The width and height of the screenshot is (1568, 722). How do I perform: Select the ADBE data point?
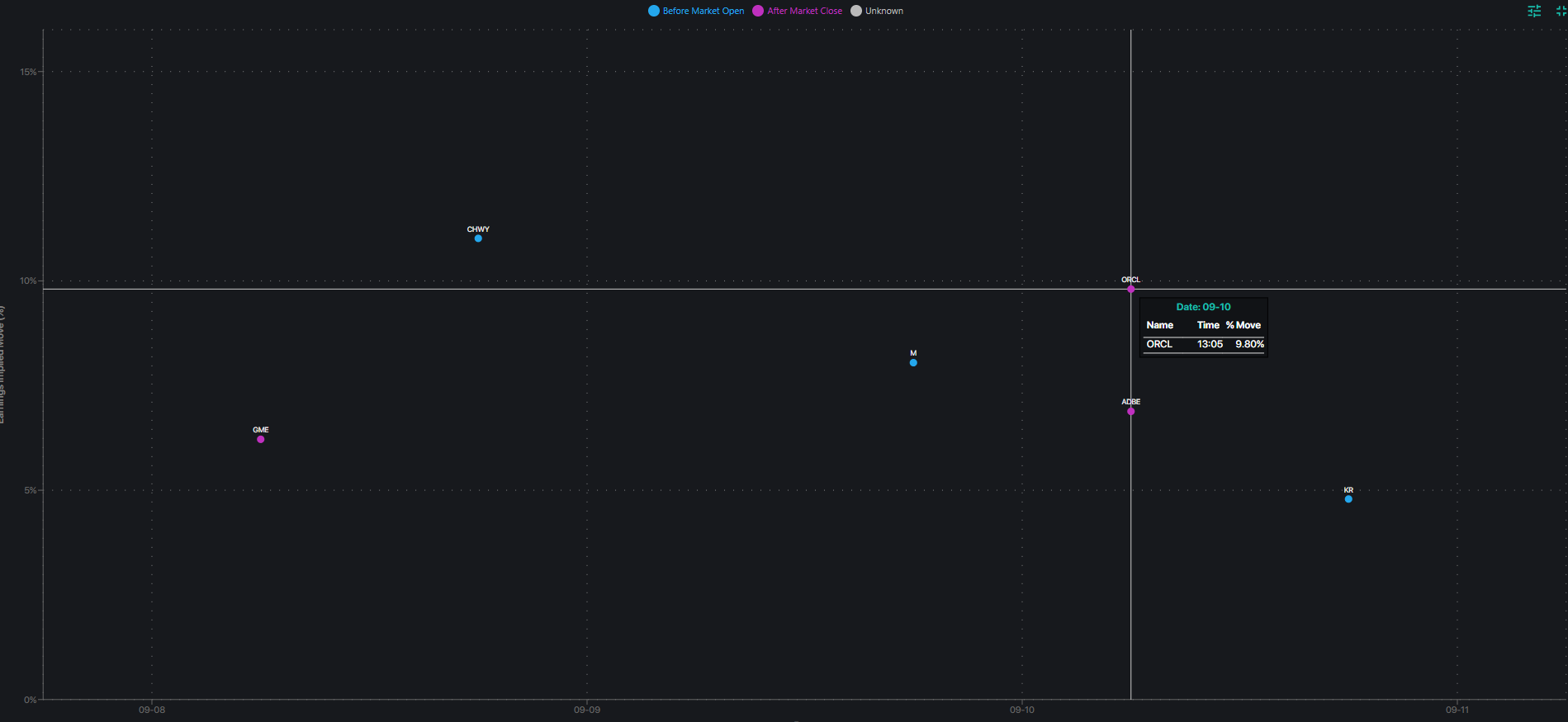1131,411
